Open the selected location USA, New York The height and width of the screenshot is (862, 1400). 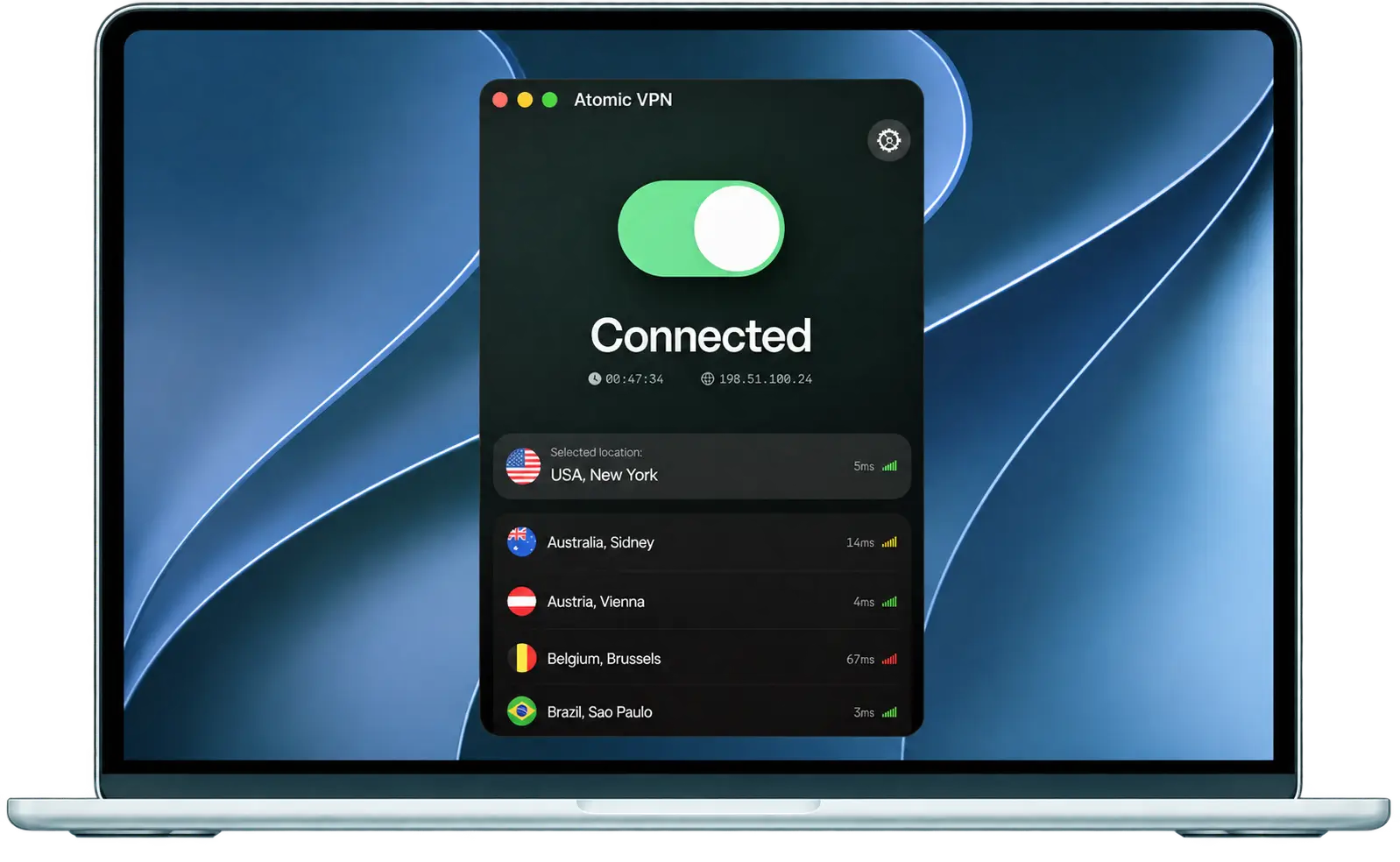click(702, 466)
